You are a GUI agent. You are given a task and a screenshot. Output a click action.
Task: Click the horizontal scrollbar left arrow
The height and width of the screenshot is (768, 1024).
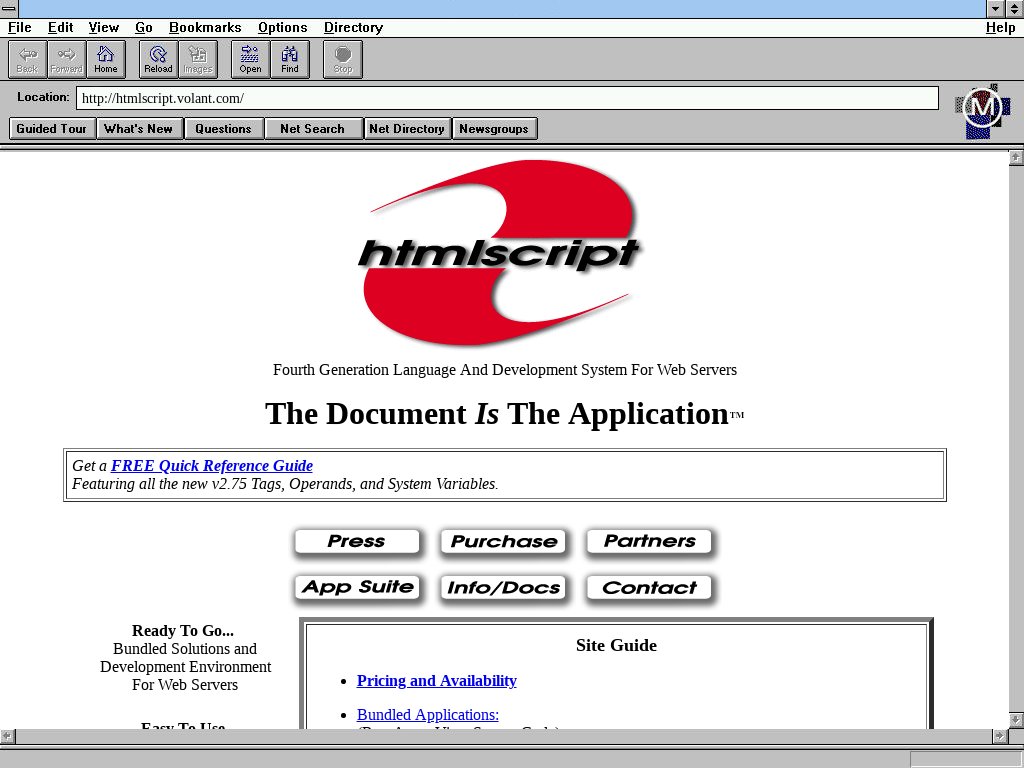pyautogui.click(x=7, y=736)
